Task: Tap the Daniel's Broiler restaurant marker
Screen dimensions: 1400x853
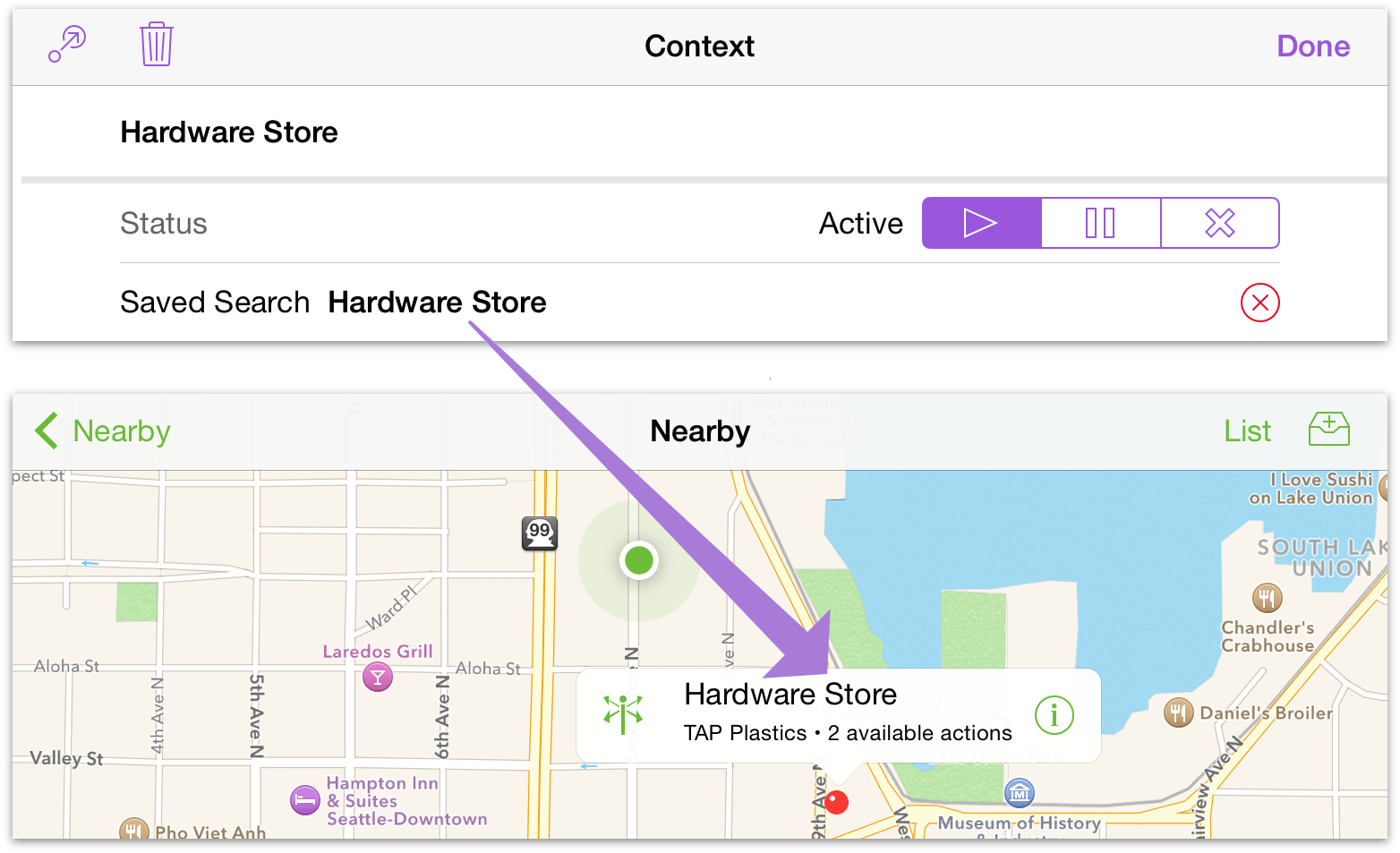Action: (1178, 713)
